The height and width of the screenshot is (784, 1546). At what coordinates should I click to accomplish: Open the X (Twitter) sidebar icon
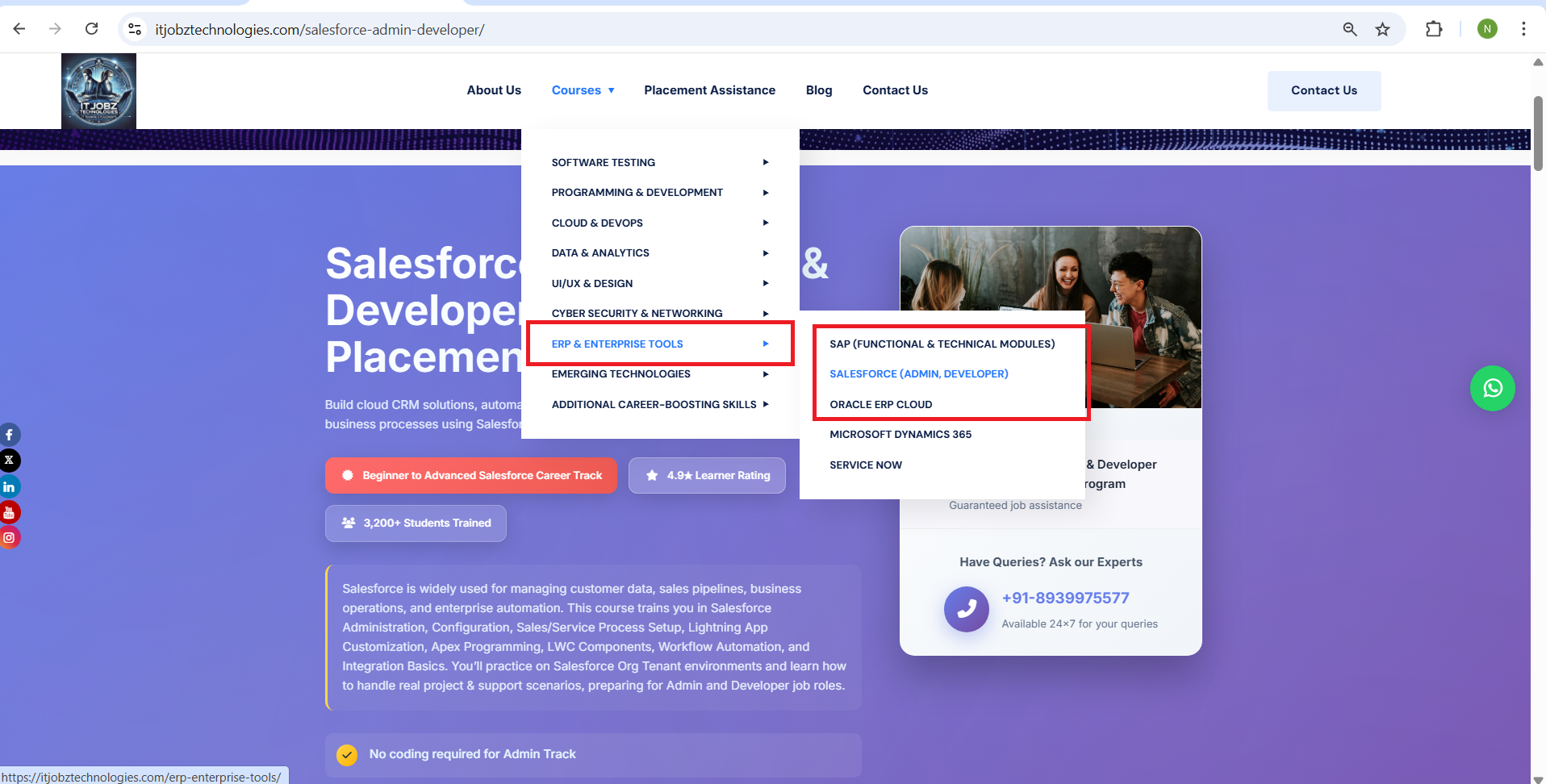10,461
